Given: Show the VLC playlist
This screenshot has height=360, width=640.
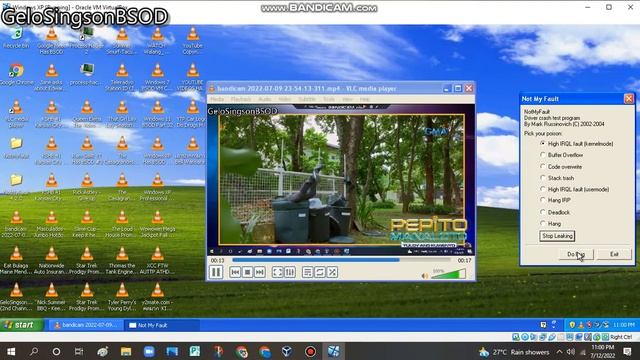Looking at the screenshot, I should click(308, 272).
